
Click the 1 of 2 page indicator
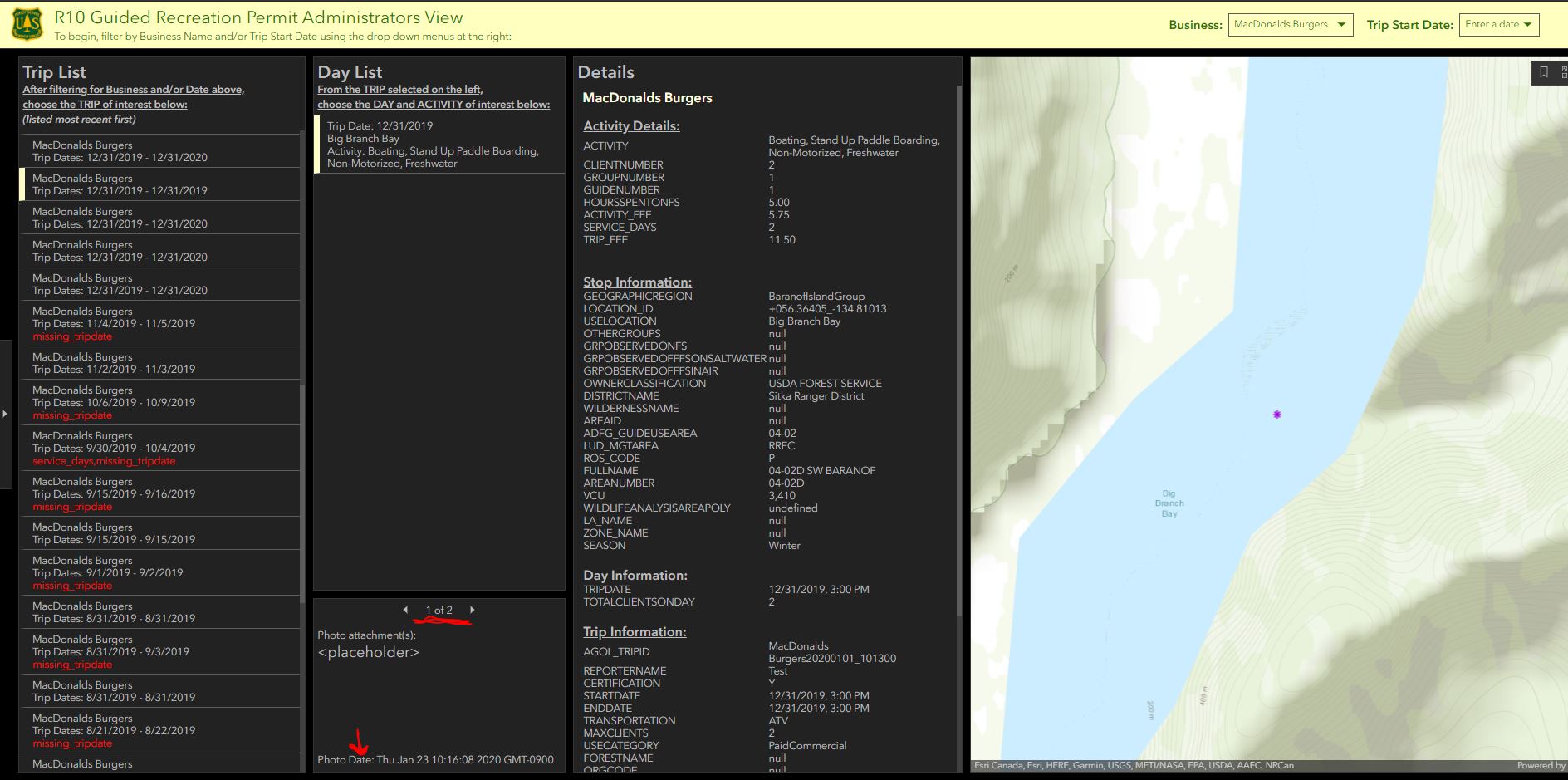click(x=439, y=609)
